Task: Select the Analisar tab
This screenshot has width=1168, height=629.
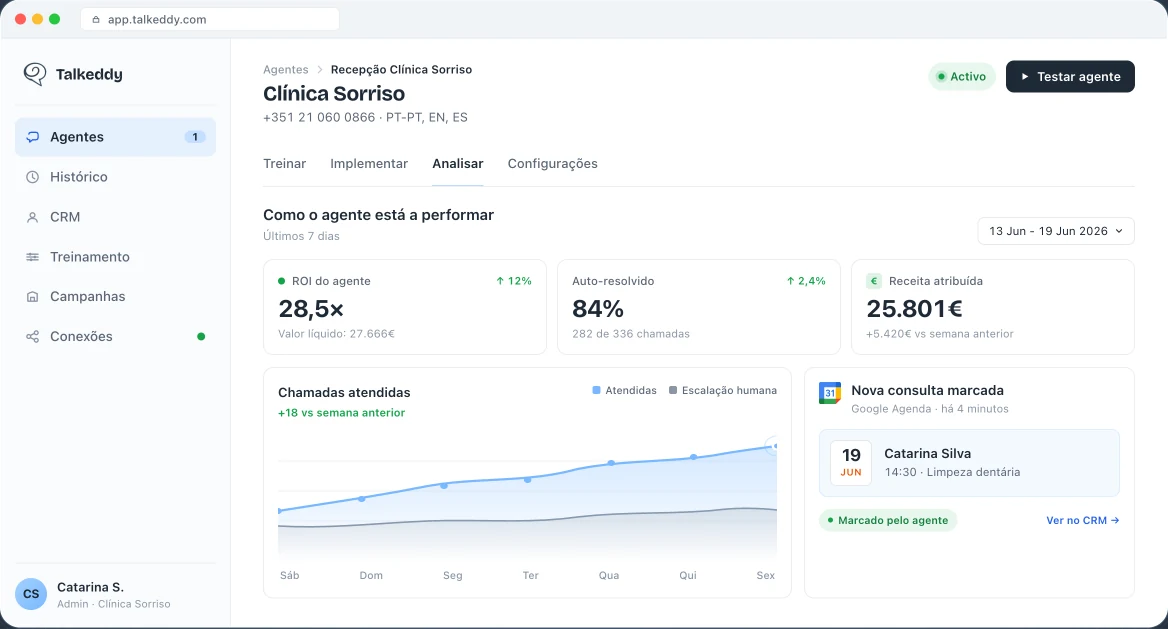Action: [x=457, y=164]
